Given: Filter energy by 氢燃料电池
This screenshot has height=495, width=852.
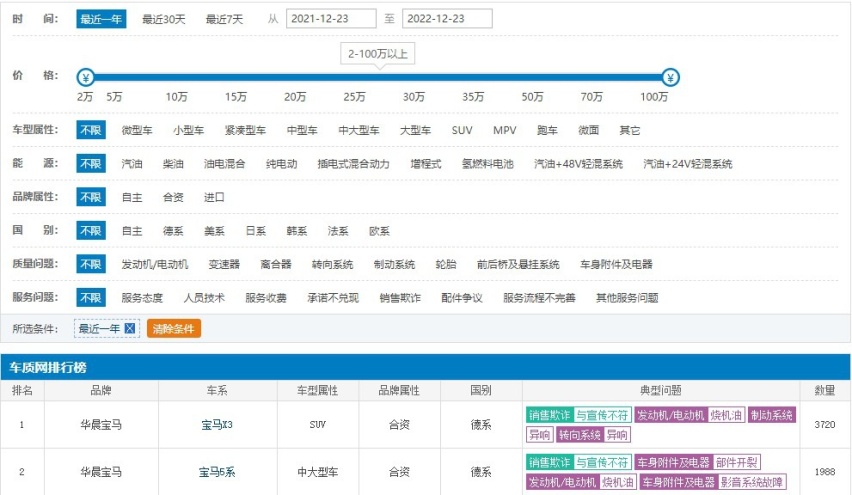Looking at the screenshot, I should point(488,164).
